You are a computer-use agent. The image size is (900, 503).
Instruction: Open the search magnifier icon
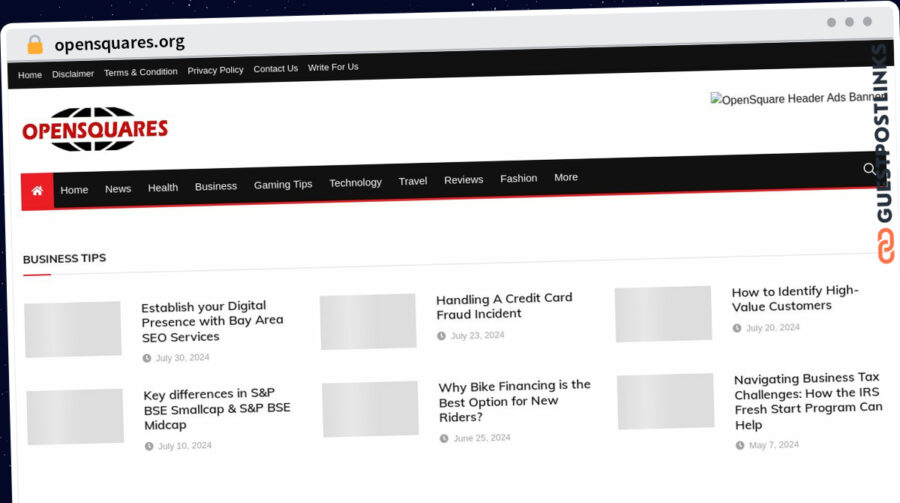coord(869,168)
